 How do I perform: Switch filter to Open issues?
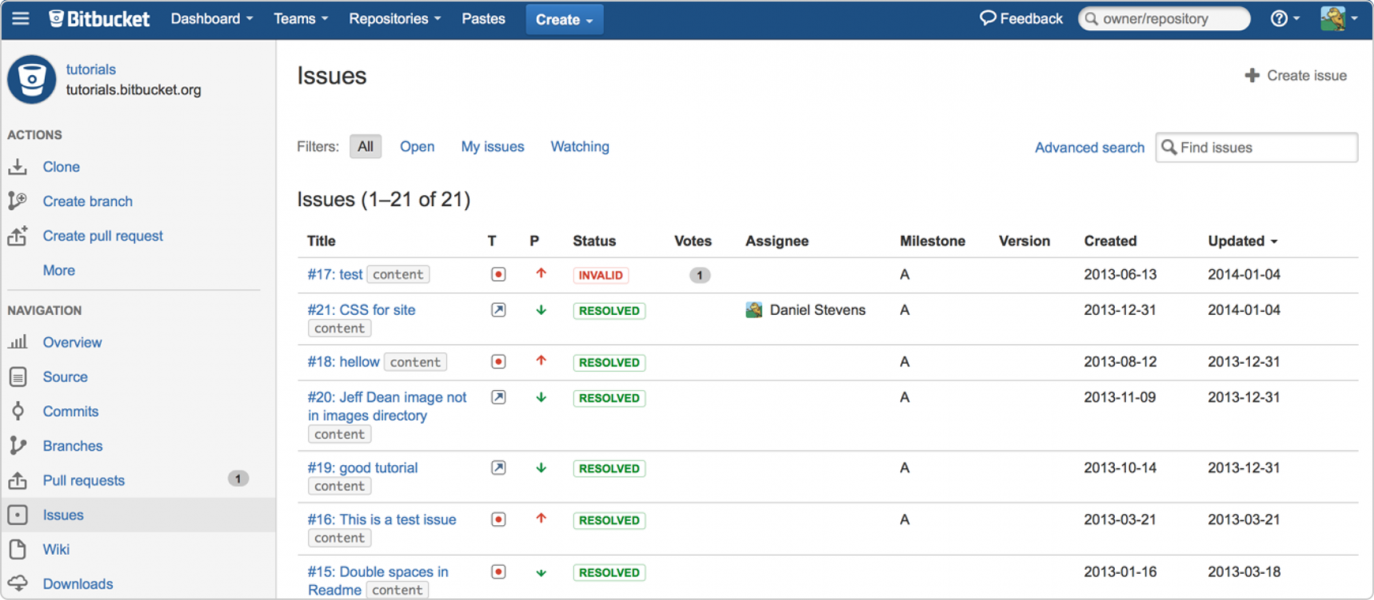point(417,146)
